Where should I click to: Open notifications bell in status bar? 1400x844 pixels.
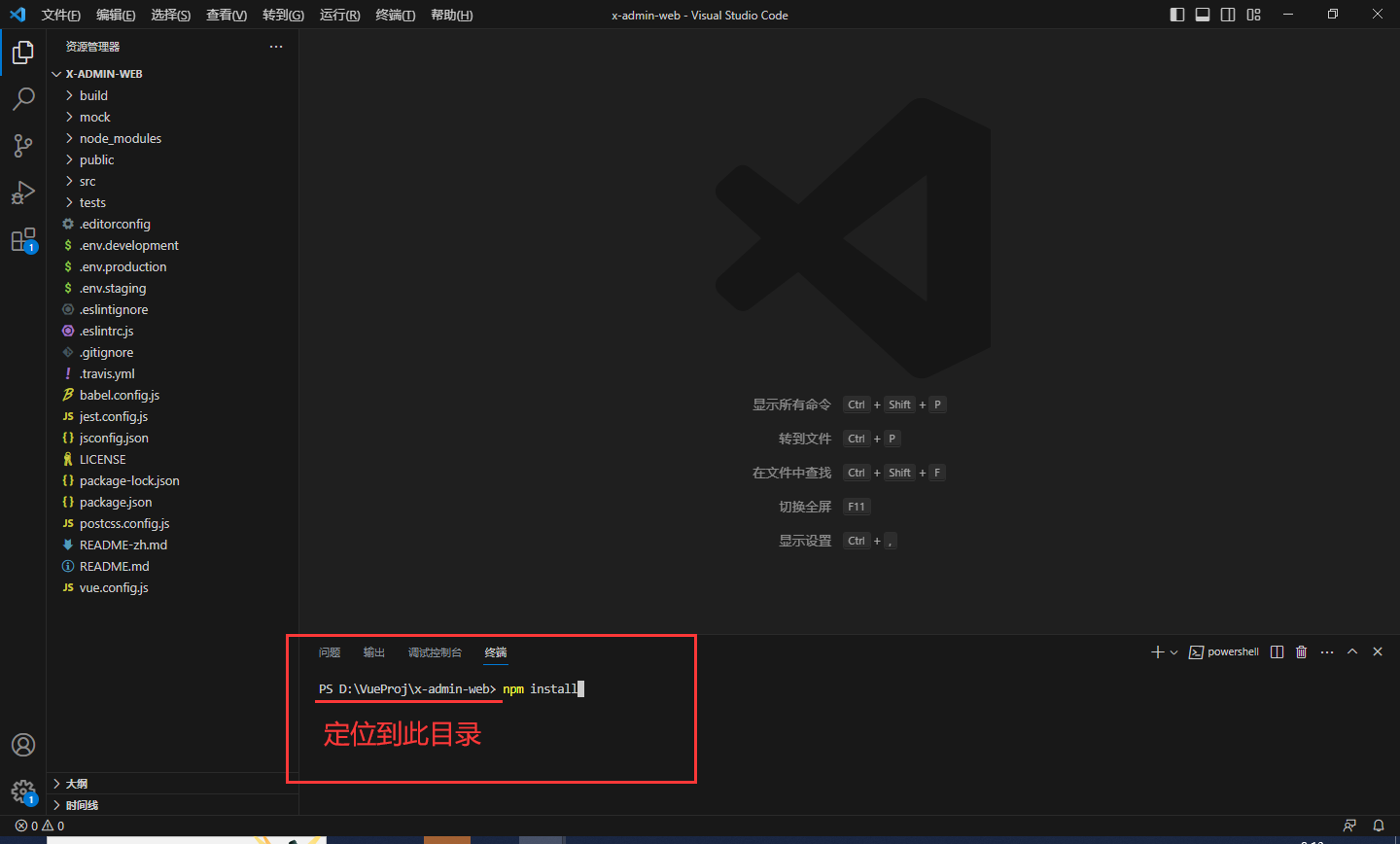(1378, 826)
